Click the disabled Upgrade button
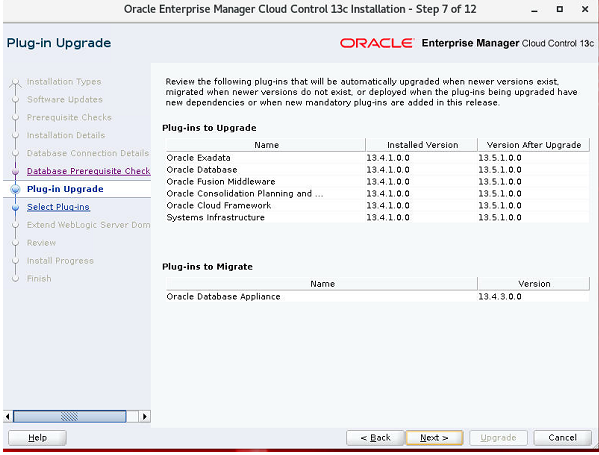 (498, 438)
